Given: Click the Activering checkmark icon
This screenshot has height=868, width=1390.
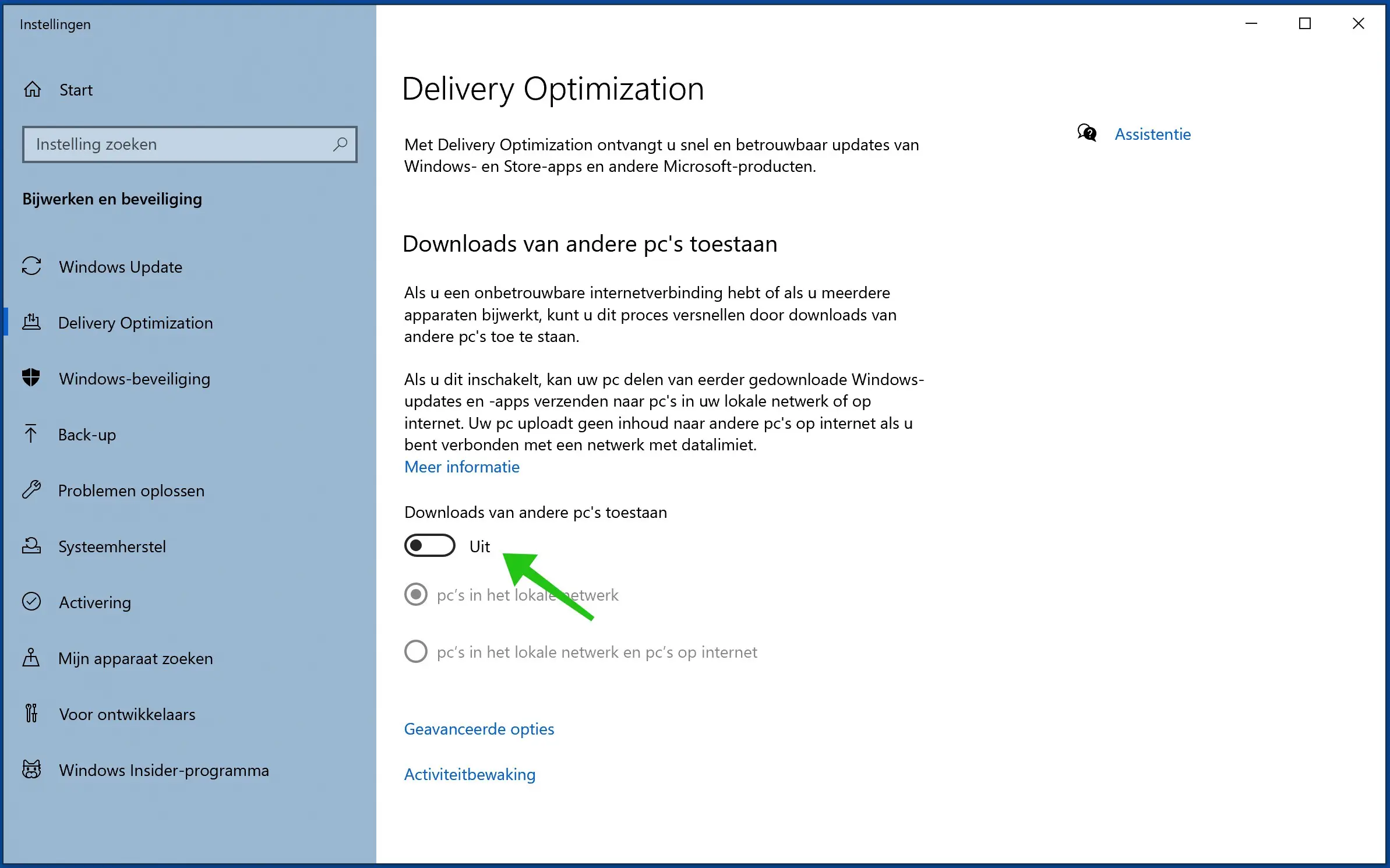Looking at the screenshot, I should click(31, 602).
